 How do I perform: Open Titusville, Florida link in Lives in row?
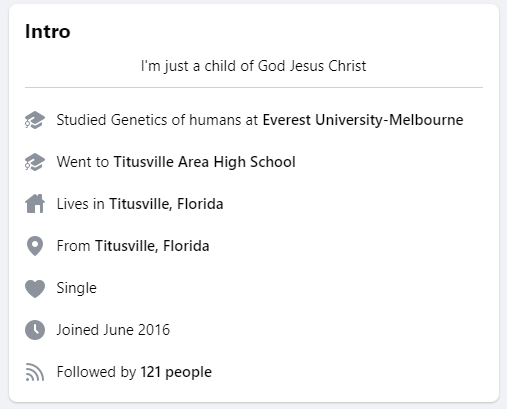tap(166, 204)
